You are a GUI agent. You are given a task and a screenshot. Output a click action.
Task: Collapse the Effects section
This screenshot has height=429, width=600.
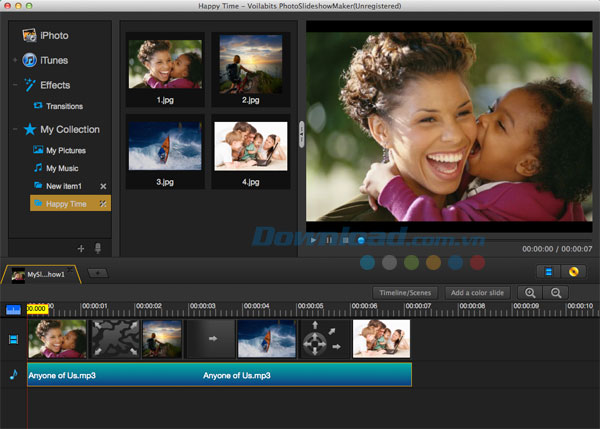click(x=14, y=85)
